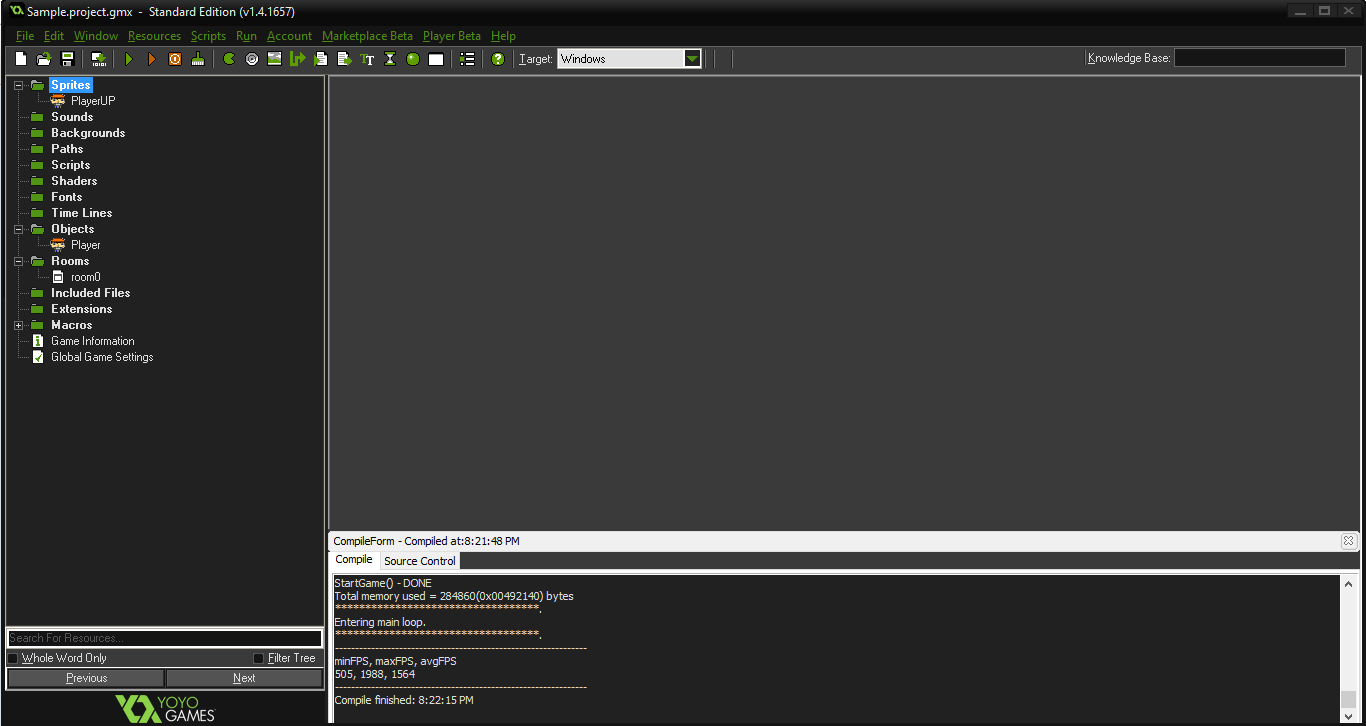Switch to the Compile tab
Image resolution: width=1366 pixels, height=726 pixels.
[354, 560]
